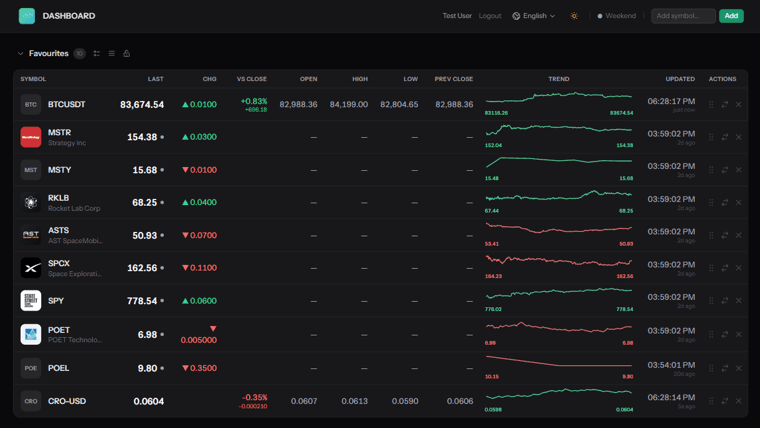Delete the RKLB row
This screenshot has height=428, width=760.
click(x=739, y=203)
